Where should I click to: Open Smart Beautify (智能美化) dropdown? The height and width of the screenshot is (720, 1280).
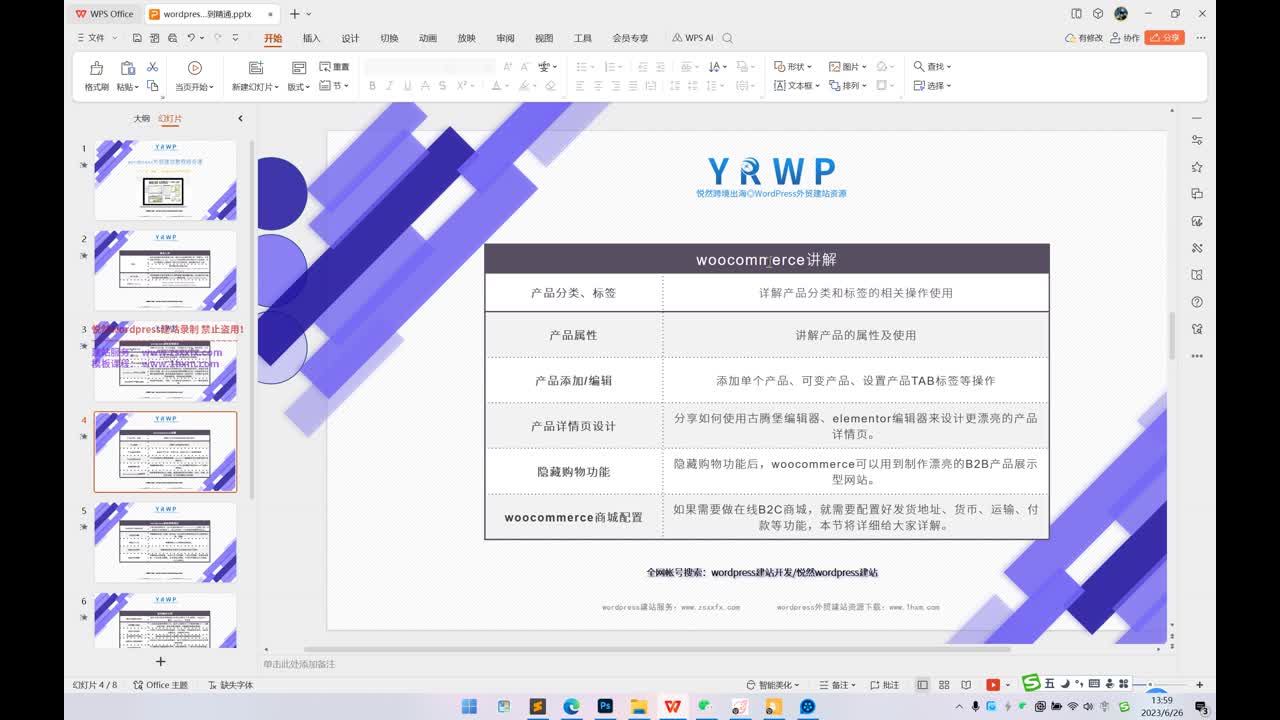(x=774, y=685)
